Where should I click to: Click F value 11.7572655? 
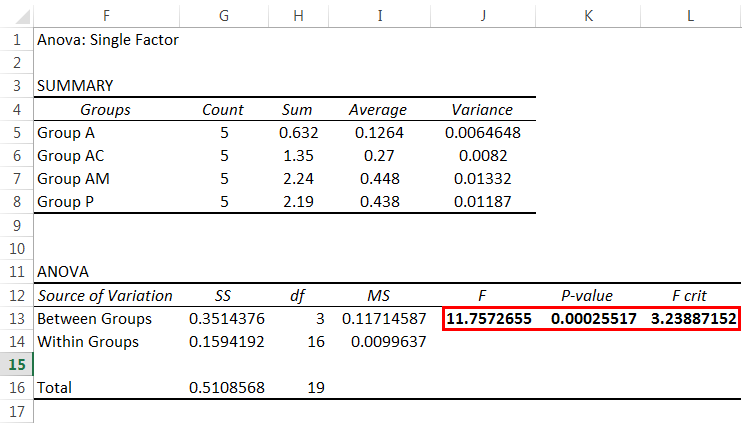(x=489, y=318)
